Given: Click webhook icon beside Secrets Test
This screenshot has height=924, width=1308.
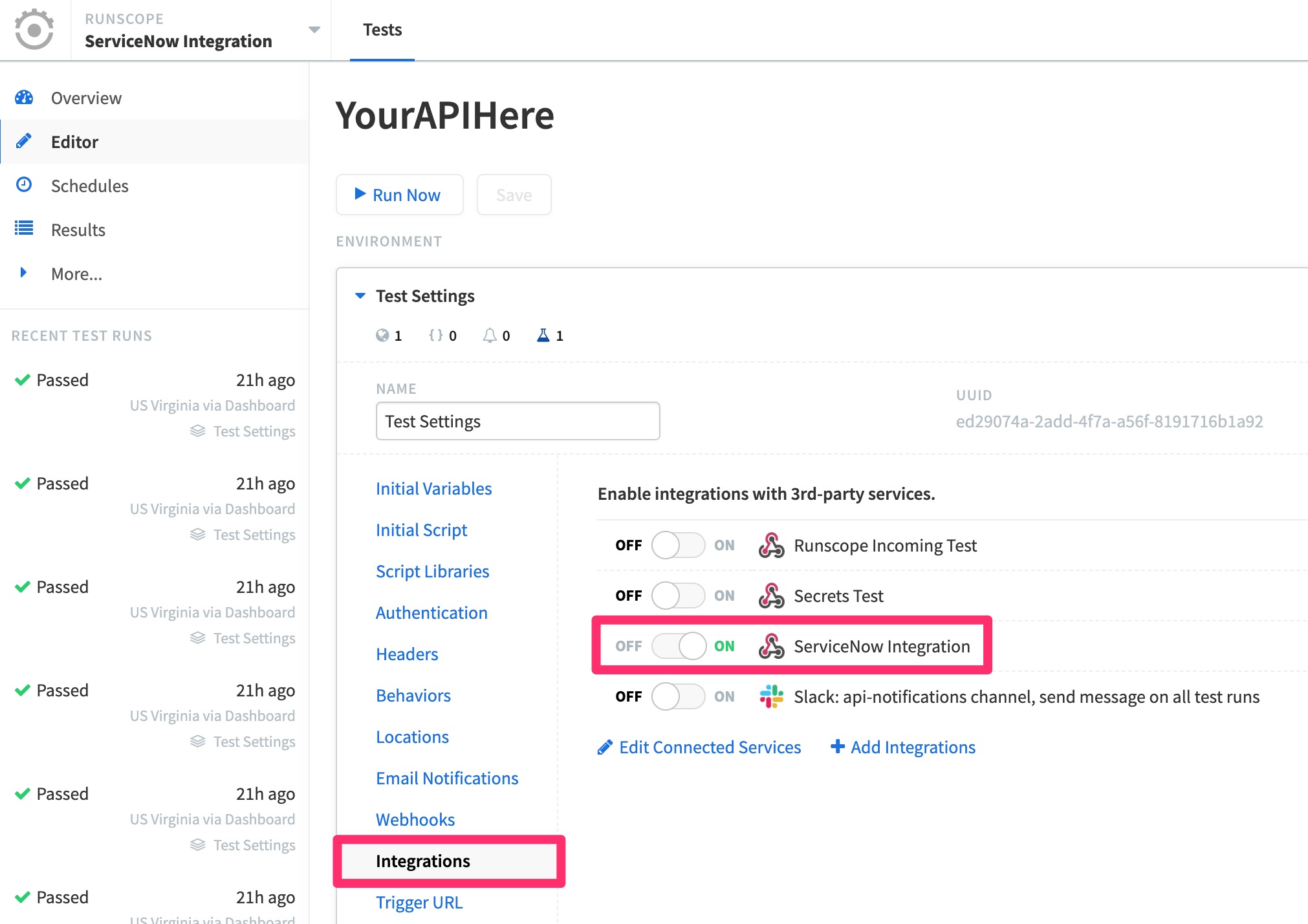Looking at the screenshot, I should point(771,596).
